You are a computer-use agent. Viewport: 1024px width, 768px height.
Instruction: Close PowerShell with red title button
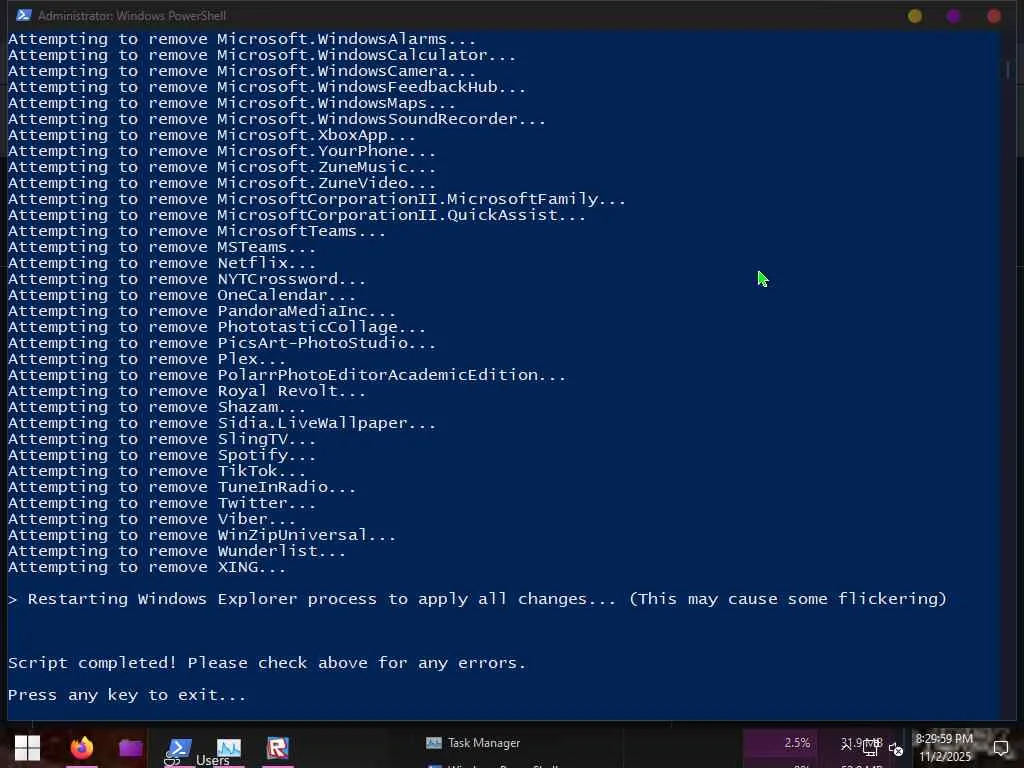coord(994,16)
